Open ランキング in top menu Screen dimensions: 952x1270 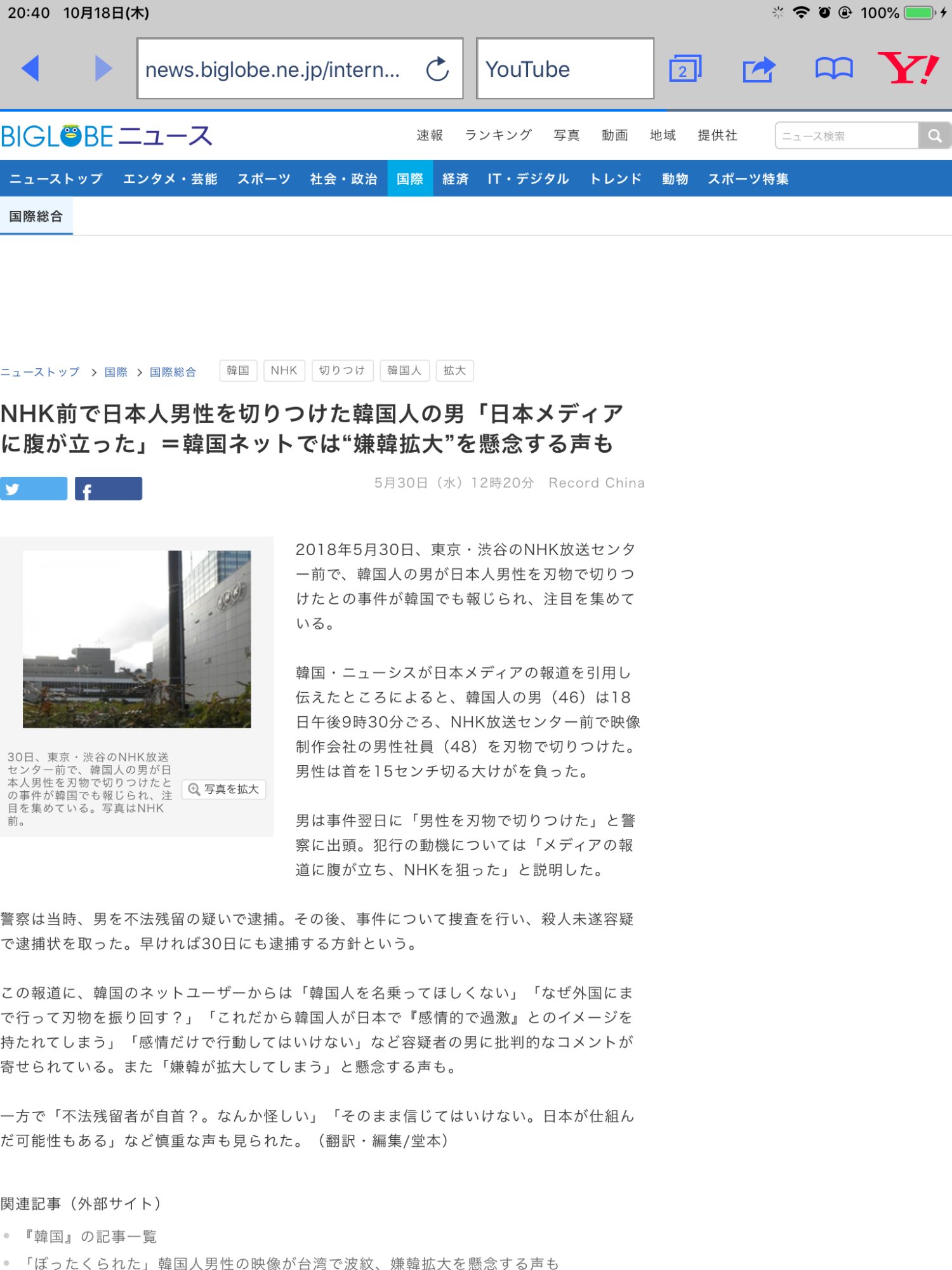(498, 135)
